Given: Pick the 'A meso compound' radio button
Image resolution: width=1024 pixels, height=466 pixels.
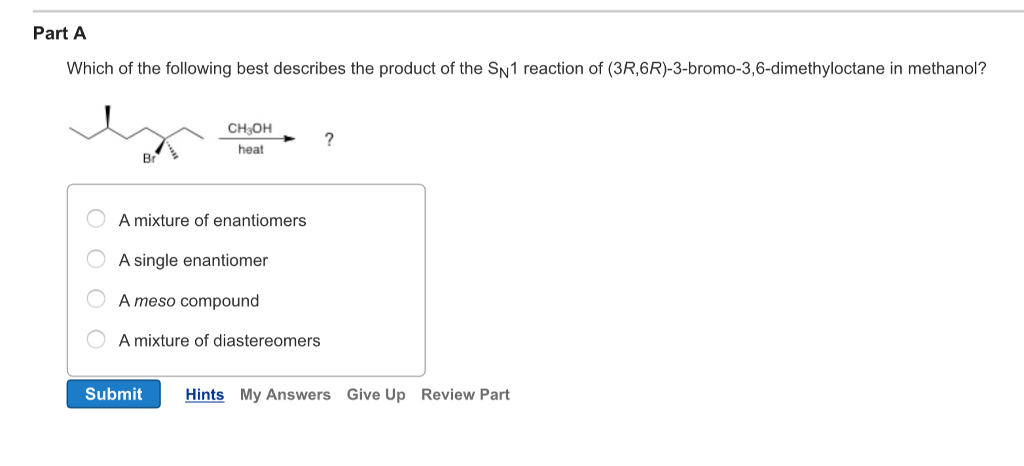Looking at the screenshot, I should tap(96, 300).
